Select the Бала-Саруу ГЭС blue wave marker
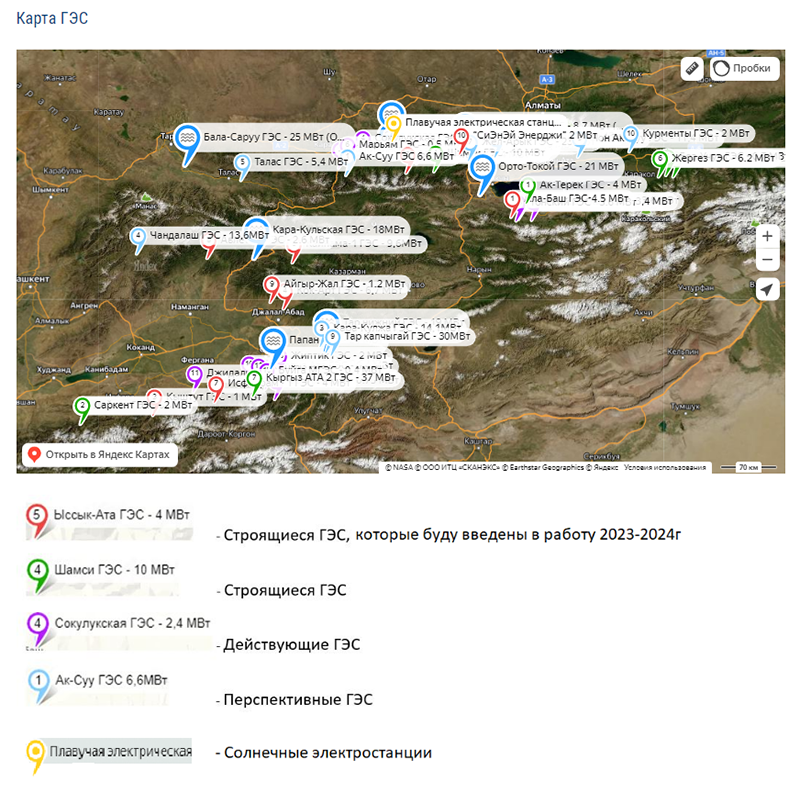The height and width of the screenshot is (793, 800). pos(187,137)
